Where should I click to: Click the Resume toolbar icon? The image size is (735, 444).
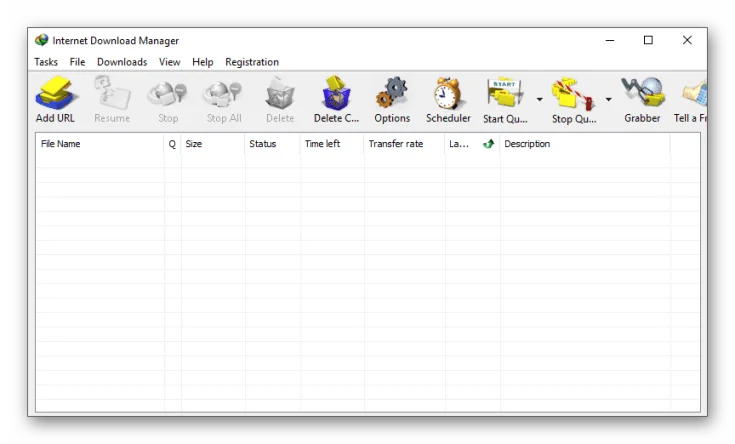pos(112,93)
